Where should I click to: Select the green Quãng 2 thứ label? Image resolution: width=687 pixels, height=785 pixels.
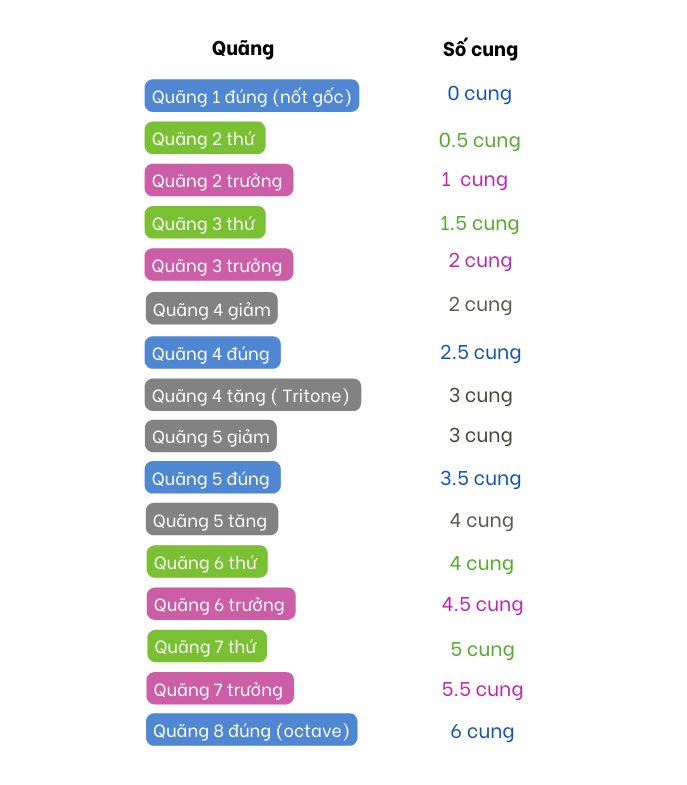pyautogui.click(x=205, y=138)
